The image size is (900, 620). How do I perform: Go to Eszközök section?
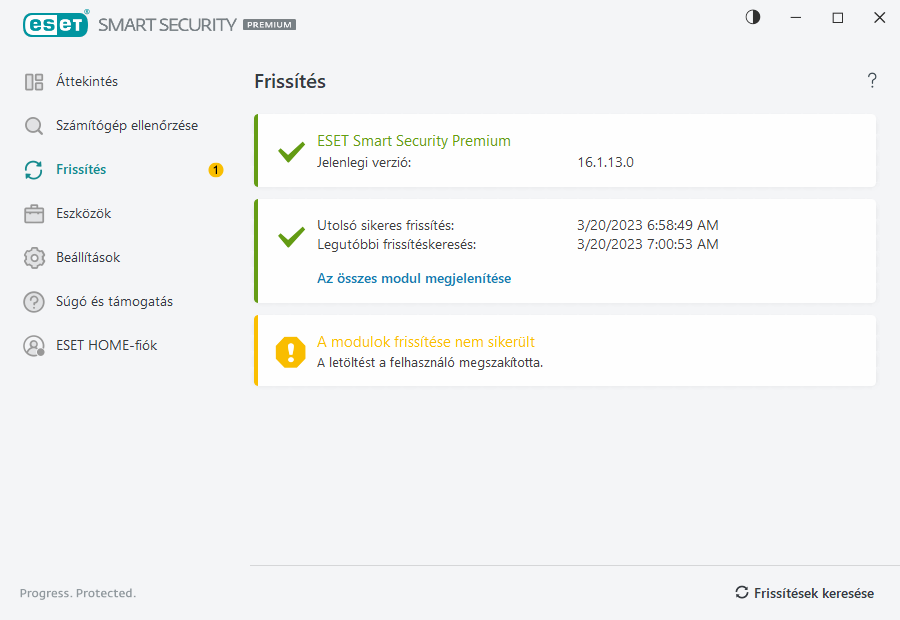83,214
